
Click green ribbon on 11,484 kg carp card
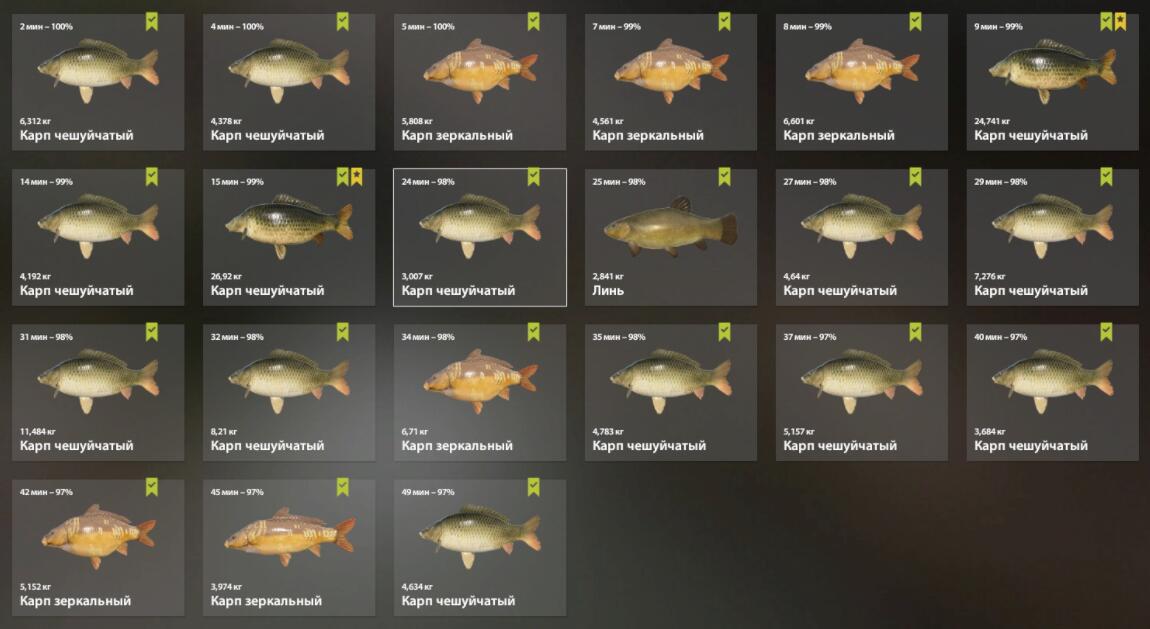pyautogui.click(x=152, y=332)
